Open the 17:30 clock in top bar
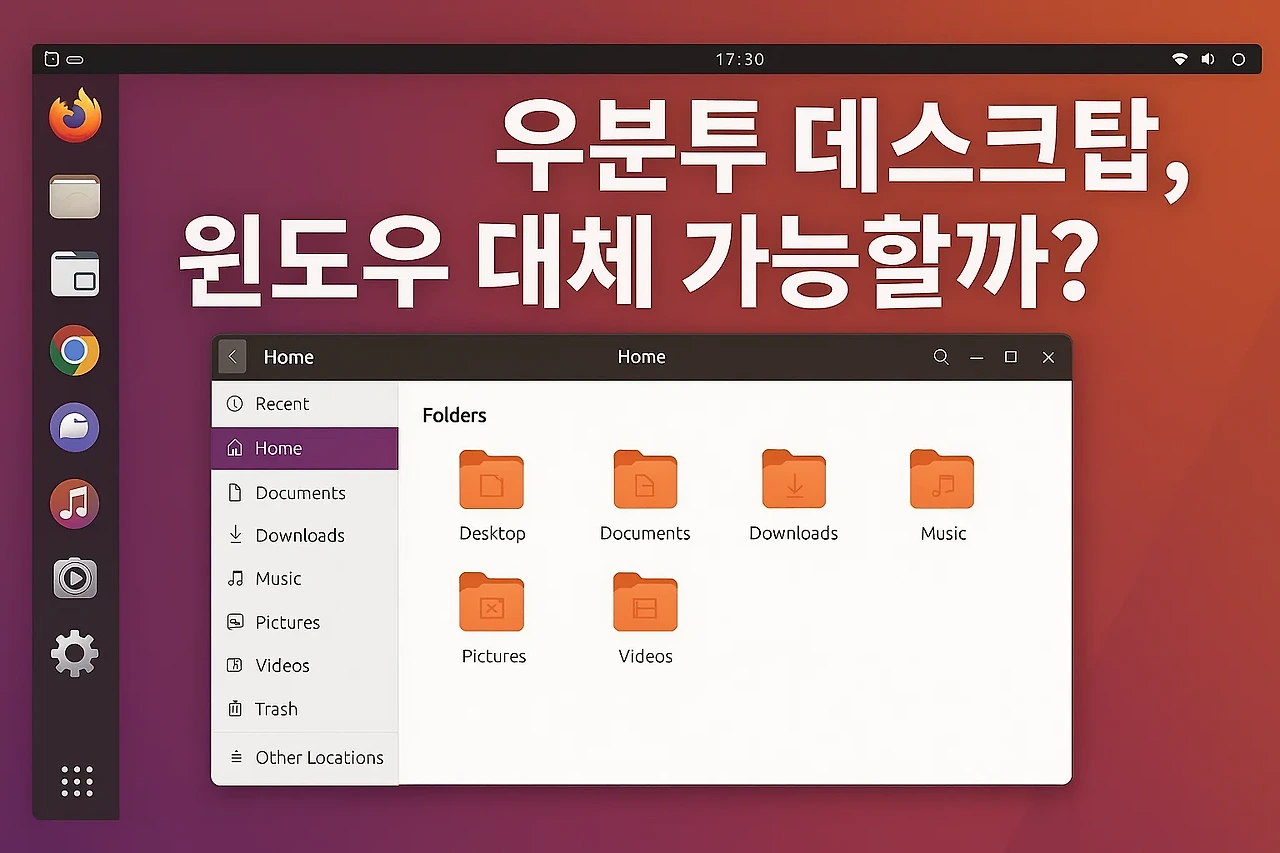This screenshot has height=853, width=1280. click(740, 59)
